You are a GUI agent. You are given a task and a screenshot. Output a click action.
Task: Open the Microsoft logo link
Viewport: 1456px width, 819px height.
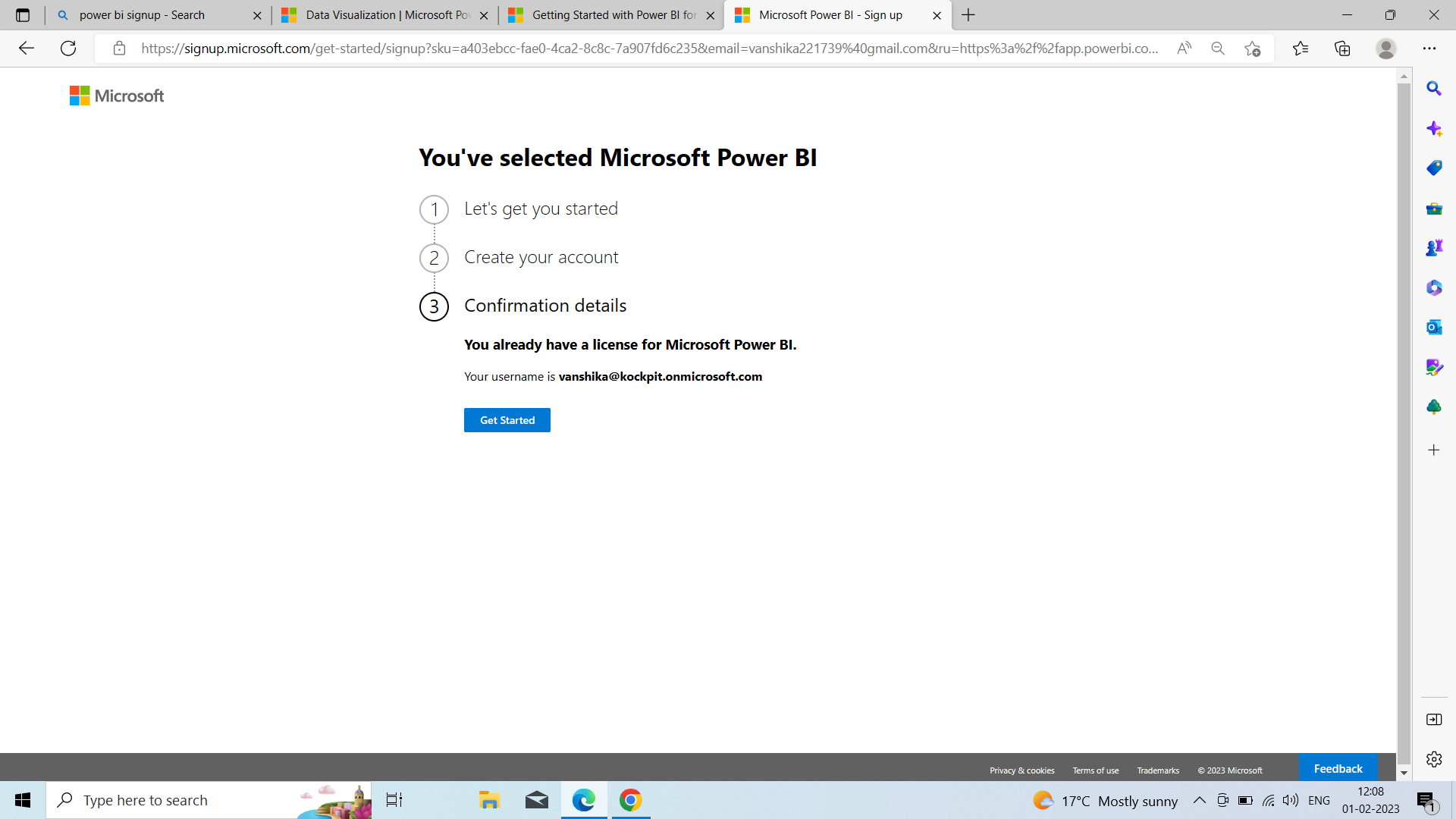(x=117, y=96)
